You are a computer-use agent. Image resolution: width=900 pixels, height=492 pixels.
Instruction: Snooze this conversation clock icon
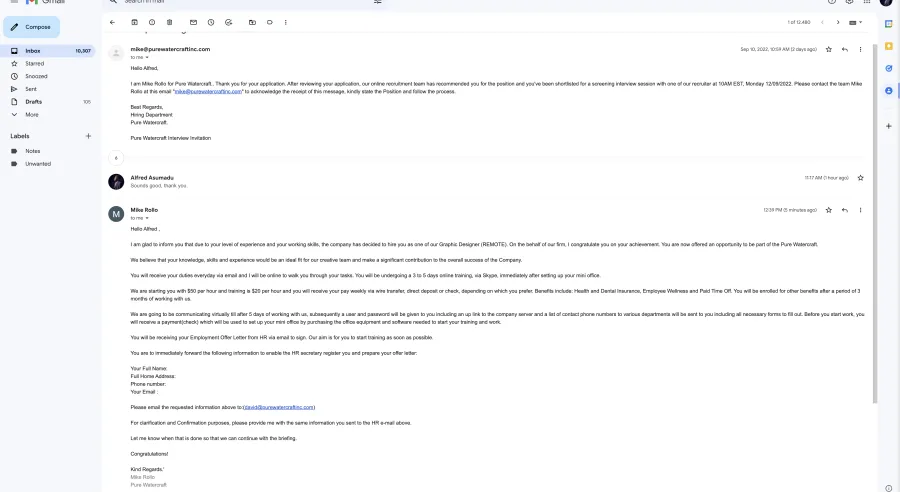click(x=211, y=22)
